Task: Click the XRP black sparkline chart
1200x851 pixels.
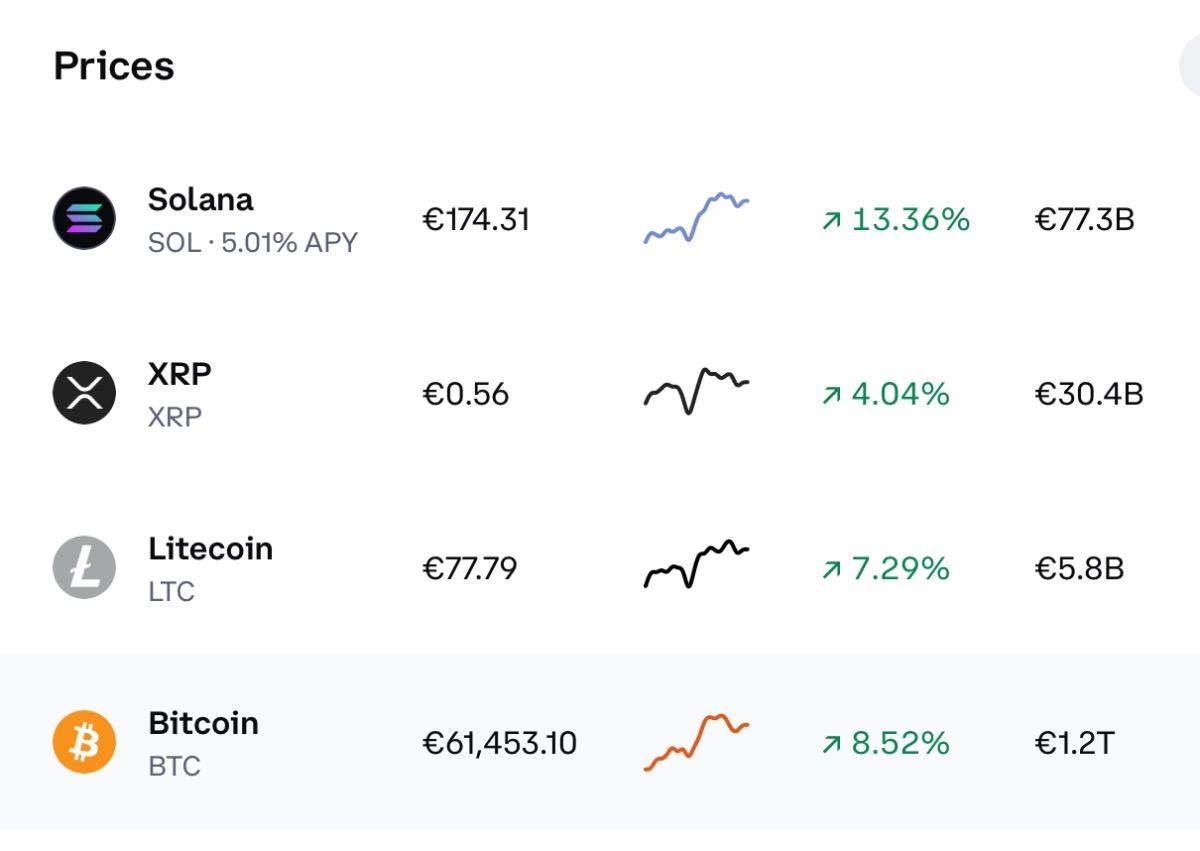Action: [x=696, y=391]
